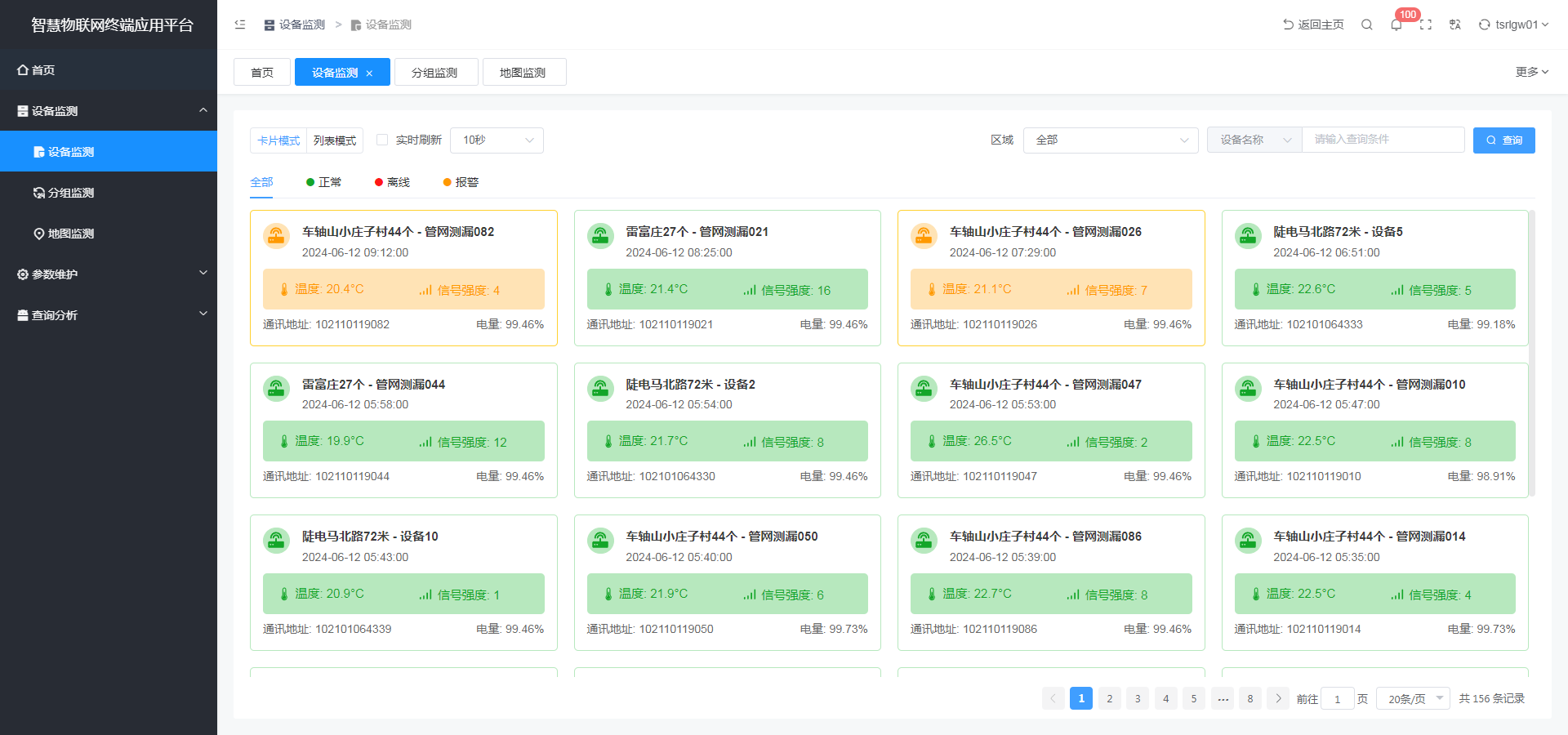Switch to the 分组监测 tab

click(434, 73)
